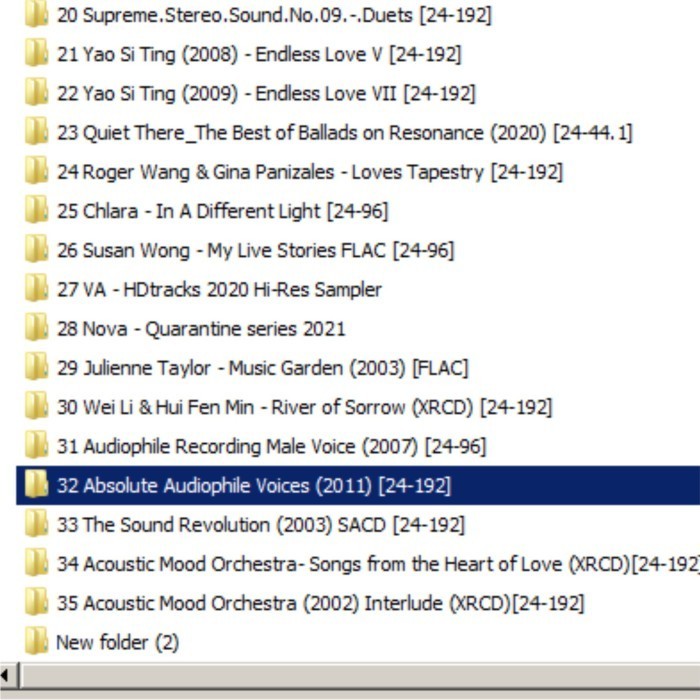Viewport: 700px width, 700px height.
Task: Click folder icon of 29 Julienne Taylor Music Garden
Action: pos(36,368)
